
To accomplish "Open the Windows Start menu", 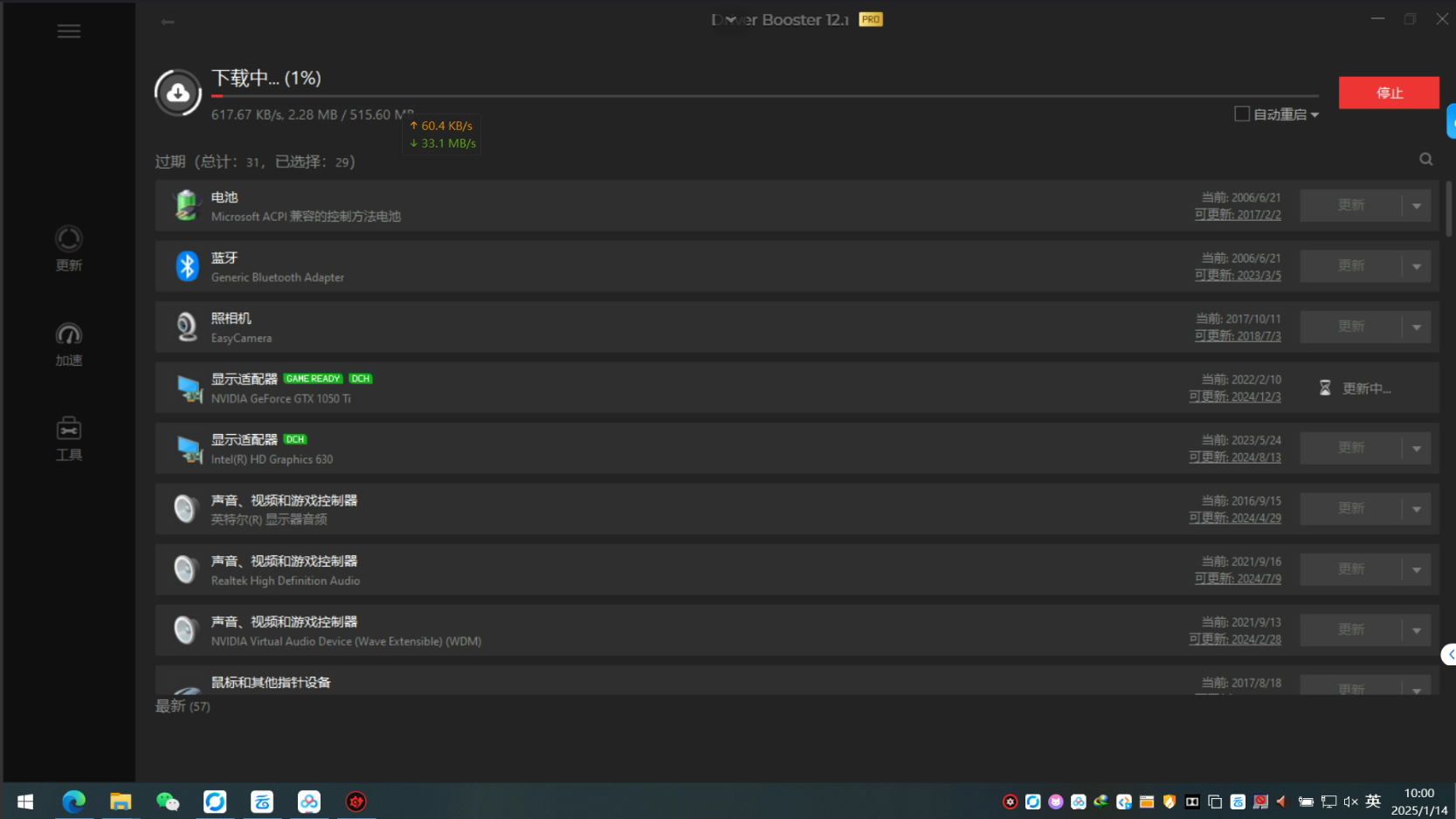I will pyautogui.click(x=25, y=801).
